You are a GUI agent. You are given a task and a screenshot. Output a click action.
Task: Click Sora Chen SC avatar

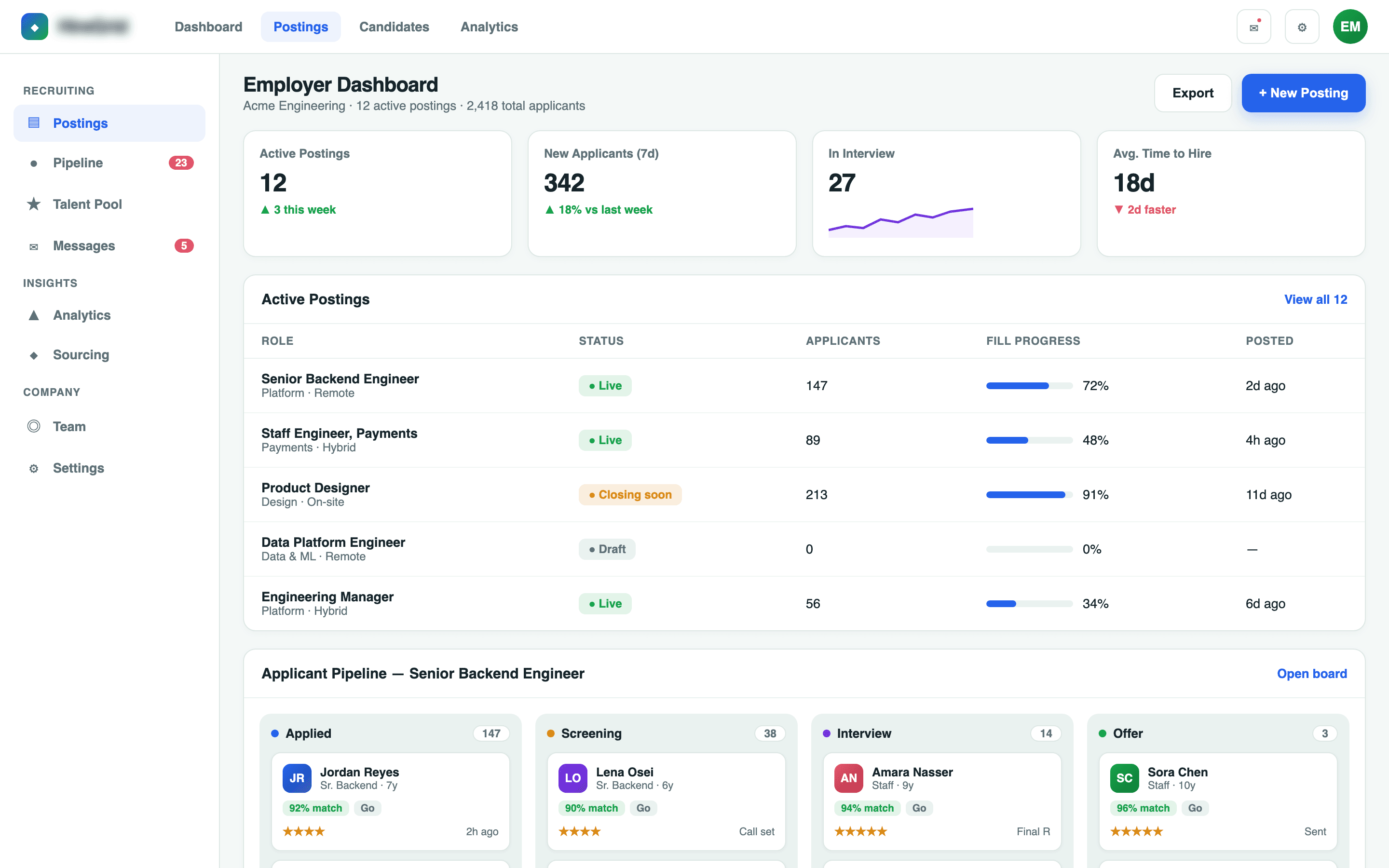point(1124,778)
